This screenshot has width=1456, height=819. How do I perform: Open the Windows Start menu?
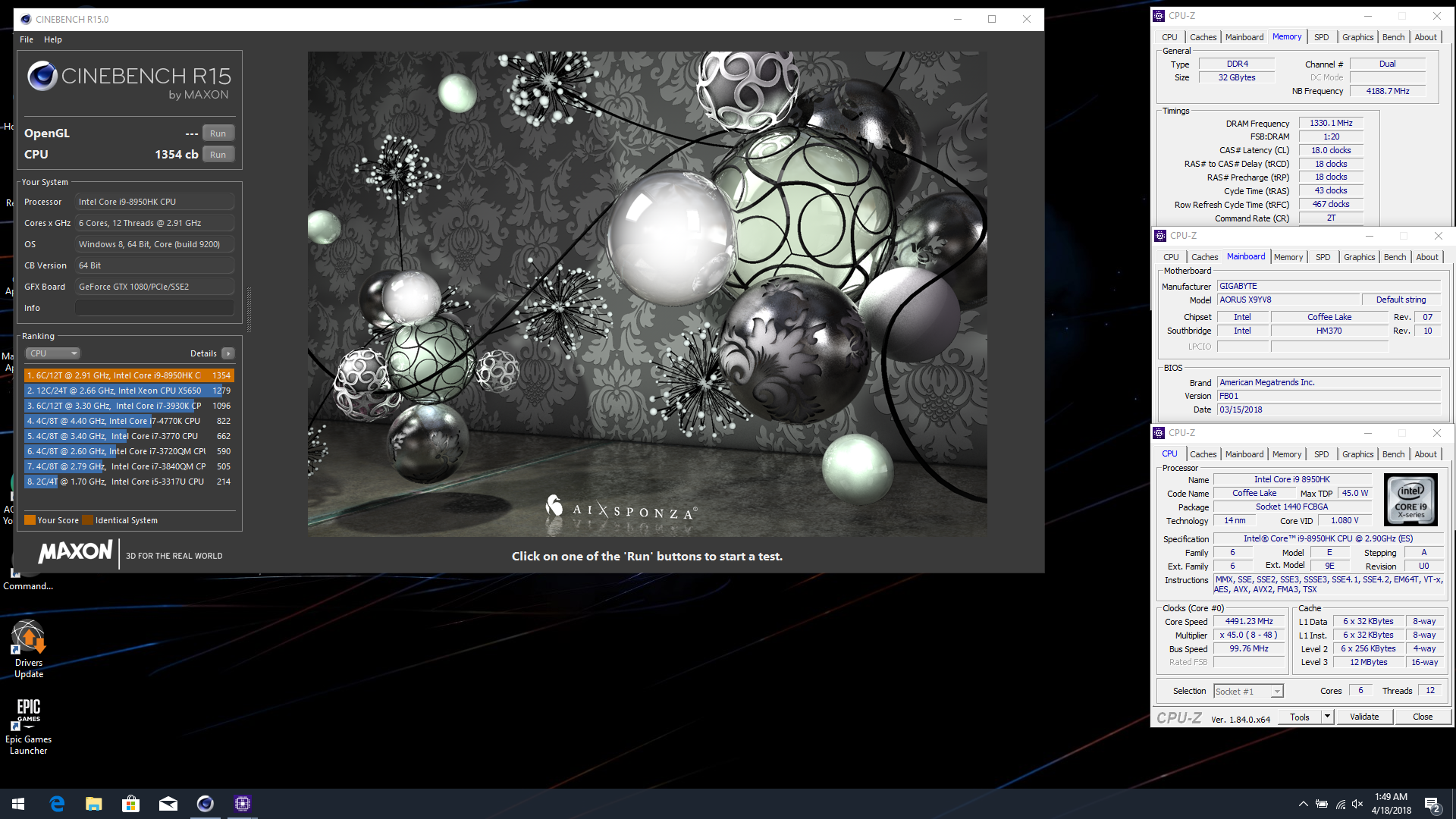tap(18, 804)
